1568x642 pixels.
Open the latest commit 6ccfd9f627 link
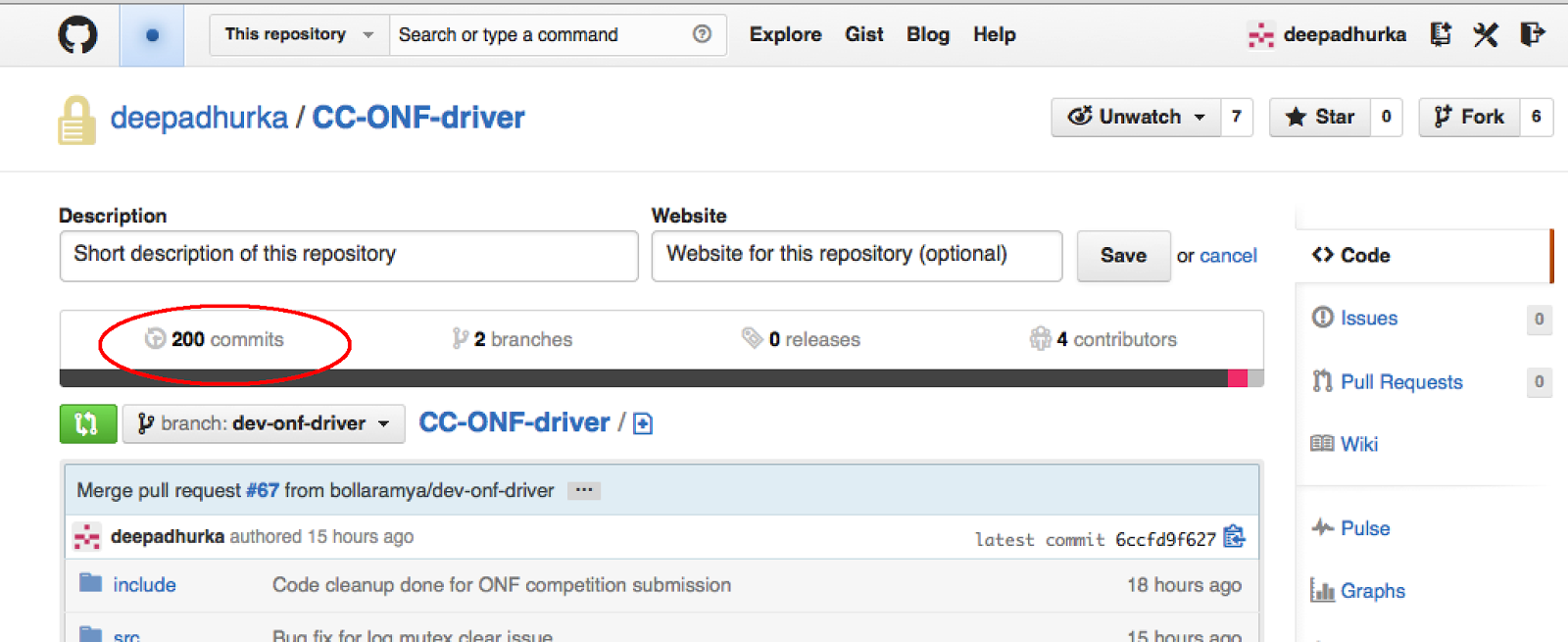pos(1165,539)
